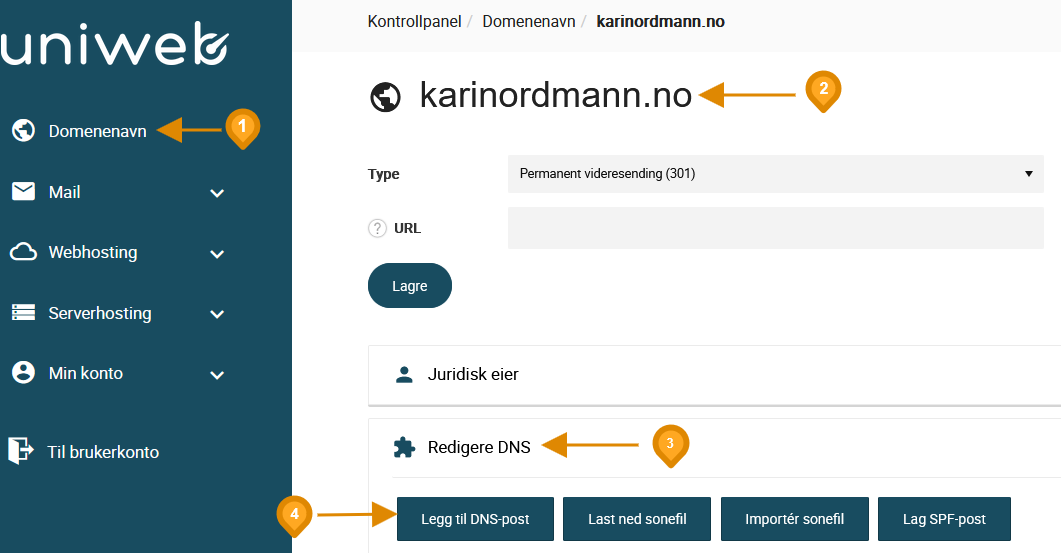The height and width of the screenshot is (553, 1061).
Task: Open the Juridisk eier section
Action: click(x=715, y=375)
